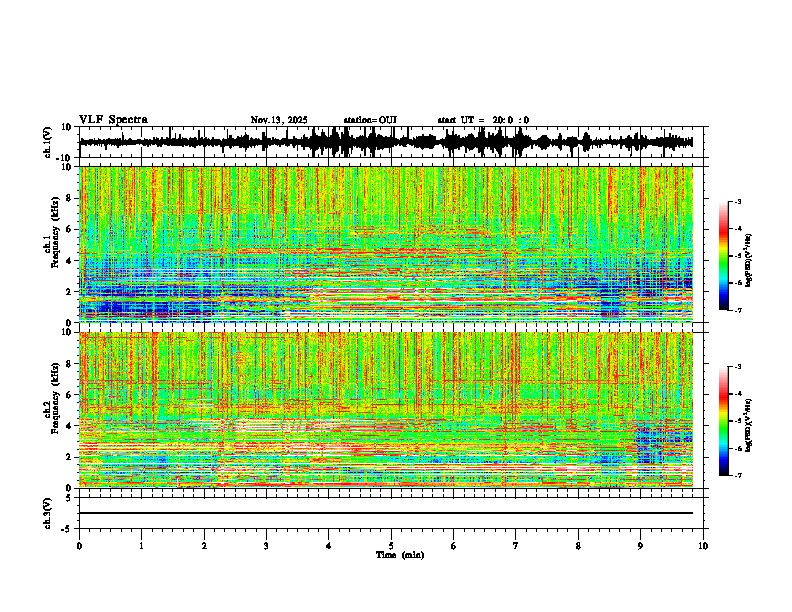Click the 'VLF Spectra' title text
The height and width of the screenshot is (612, 792).
(113, 120)
